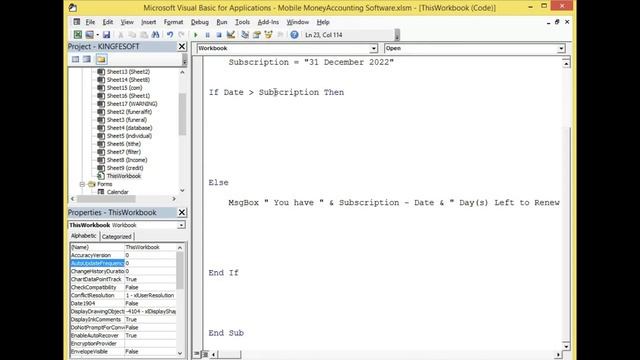Toggle Folders icon in Project panel
The height and width of the screenshot is (360, 640).
(101, 60)
